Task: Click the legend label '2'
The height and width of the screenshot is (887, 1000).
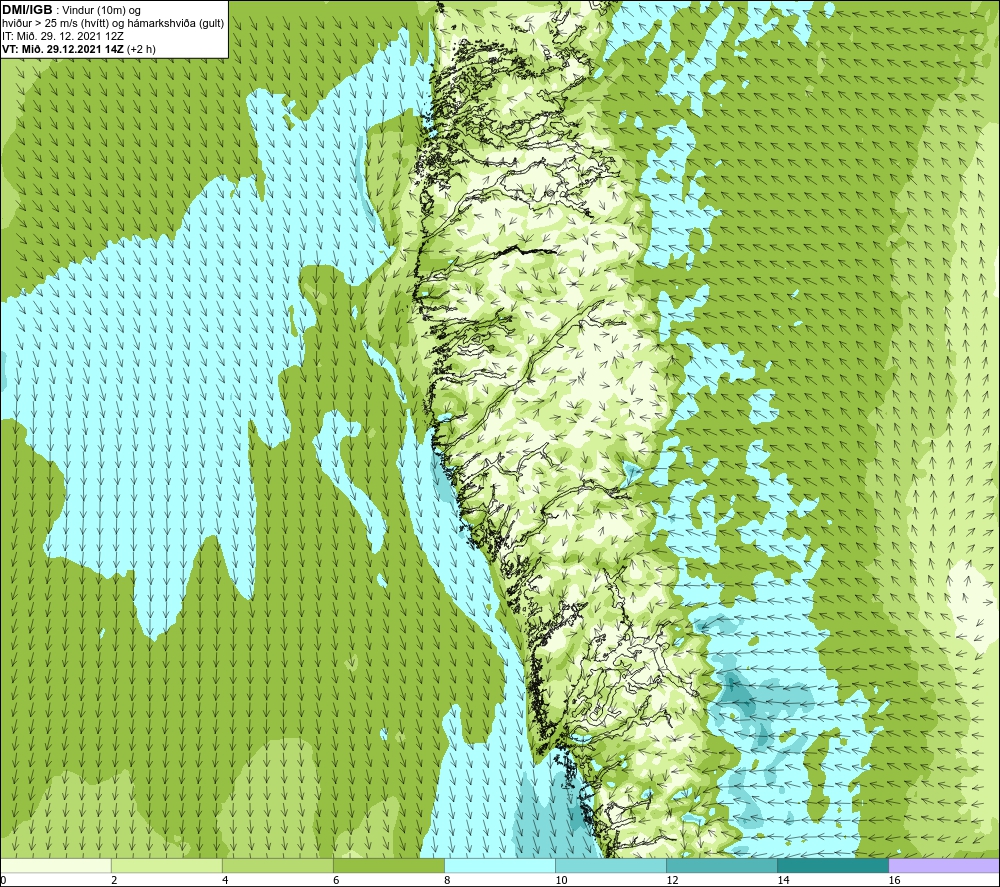Action: tap(114, 881)
